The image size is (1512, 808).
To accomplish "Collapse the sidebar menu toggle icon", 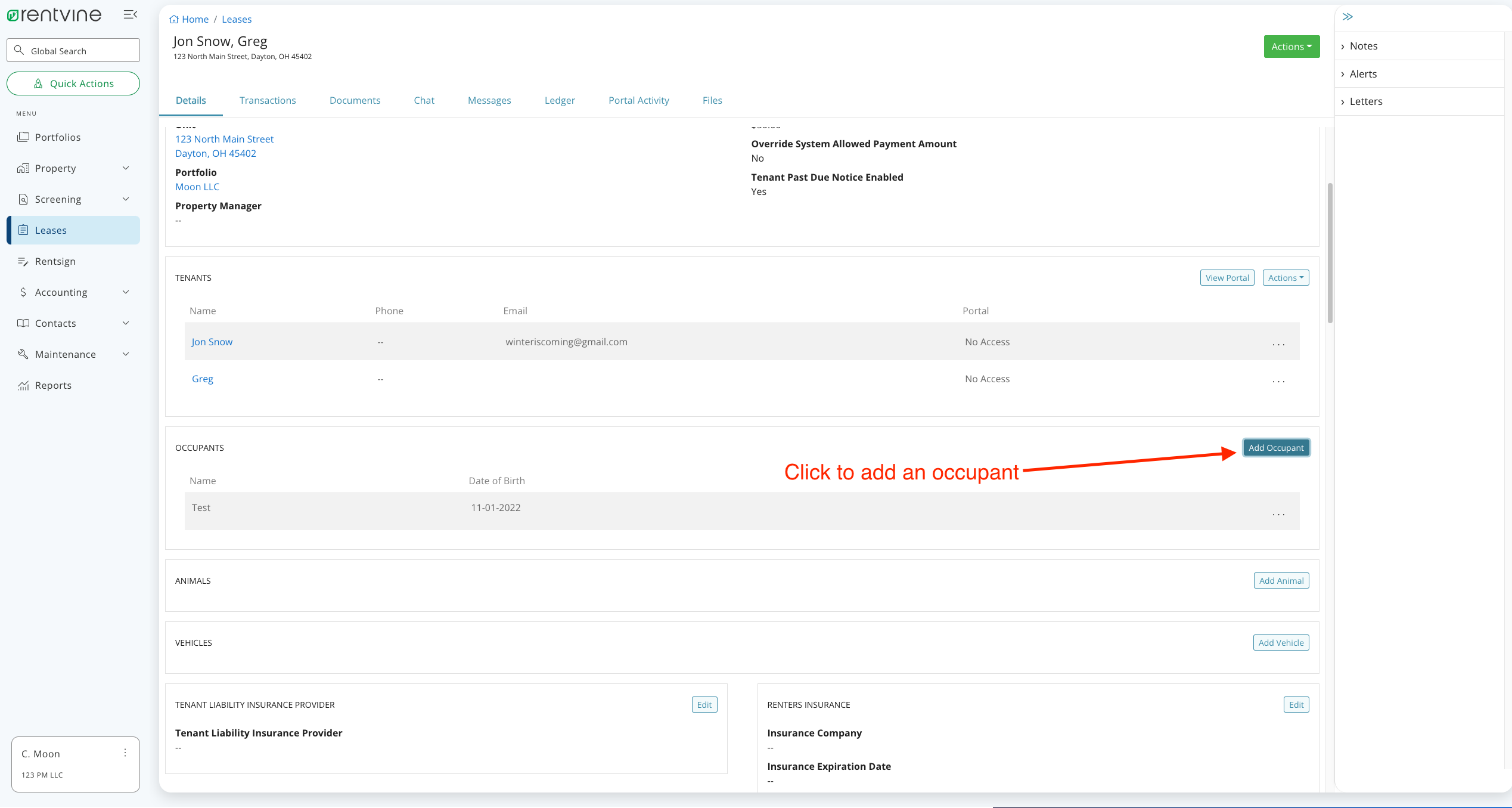I will coord(130,14).
